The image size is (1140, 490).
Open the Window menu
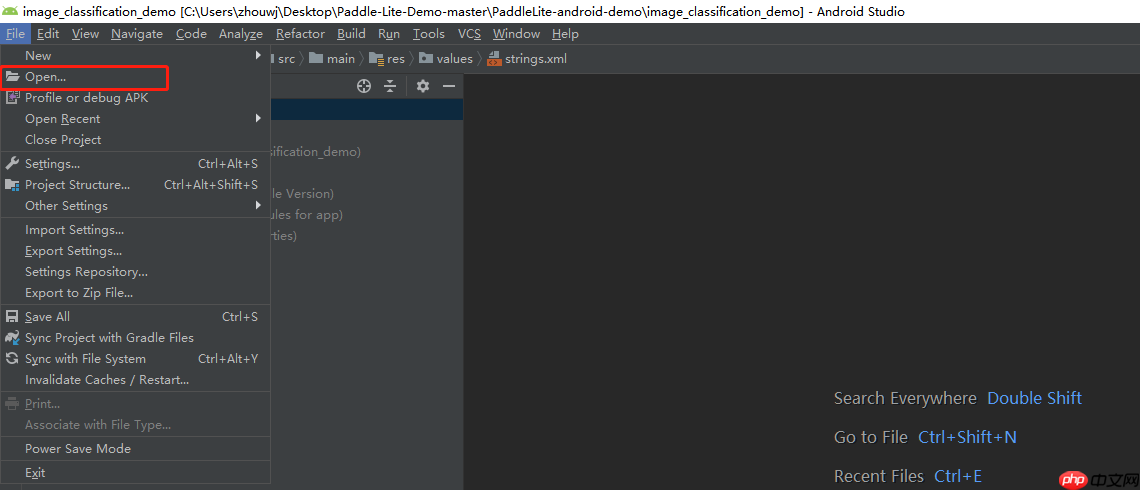pyautogui.click(x=516, y=33)
